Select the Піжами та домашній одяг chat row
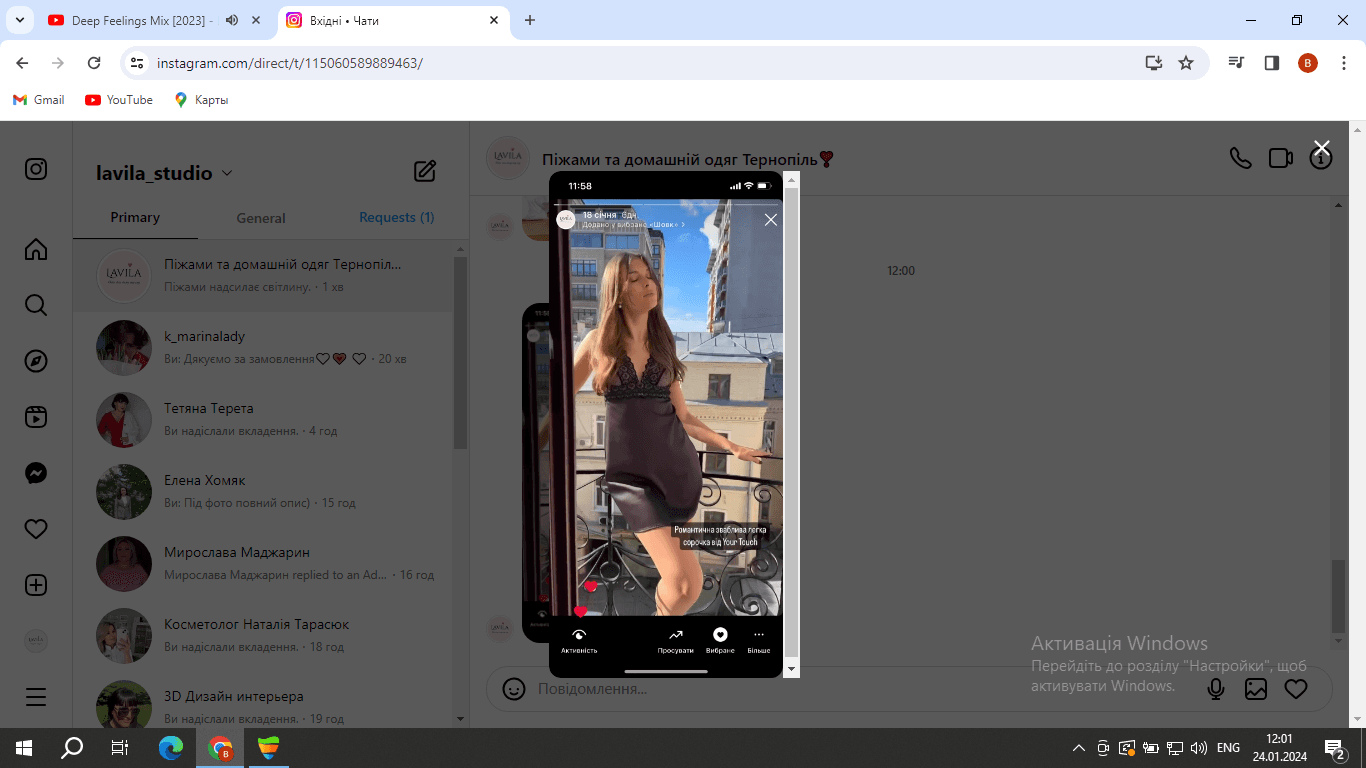 pos(263,275)
